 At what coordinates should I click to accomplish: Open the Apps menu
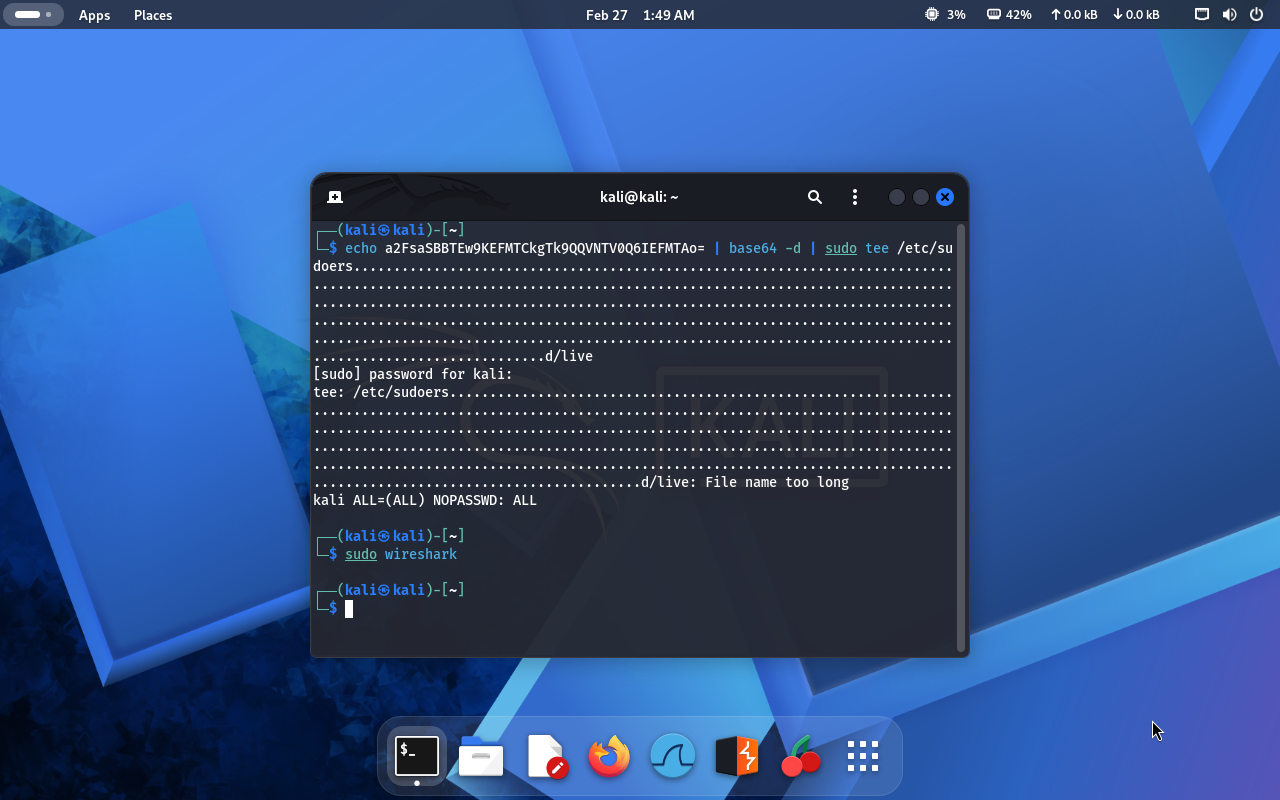[95, 15]
